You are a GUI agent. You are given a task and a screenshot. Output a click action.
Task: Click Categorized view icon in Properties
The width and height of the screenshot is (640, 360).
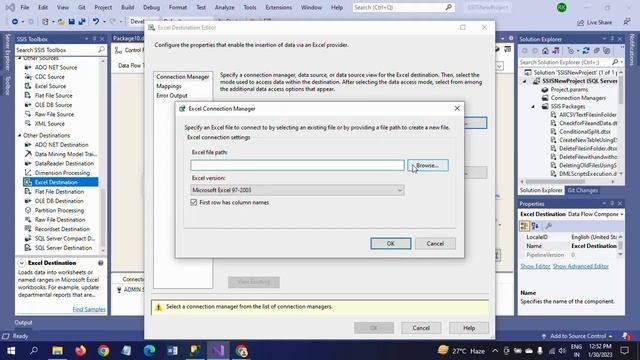pos(524,226)
